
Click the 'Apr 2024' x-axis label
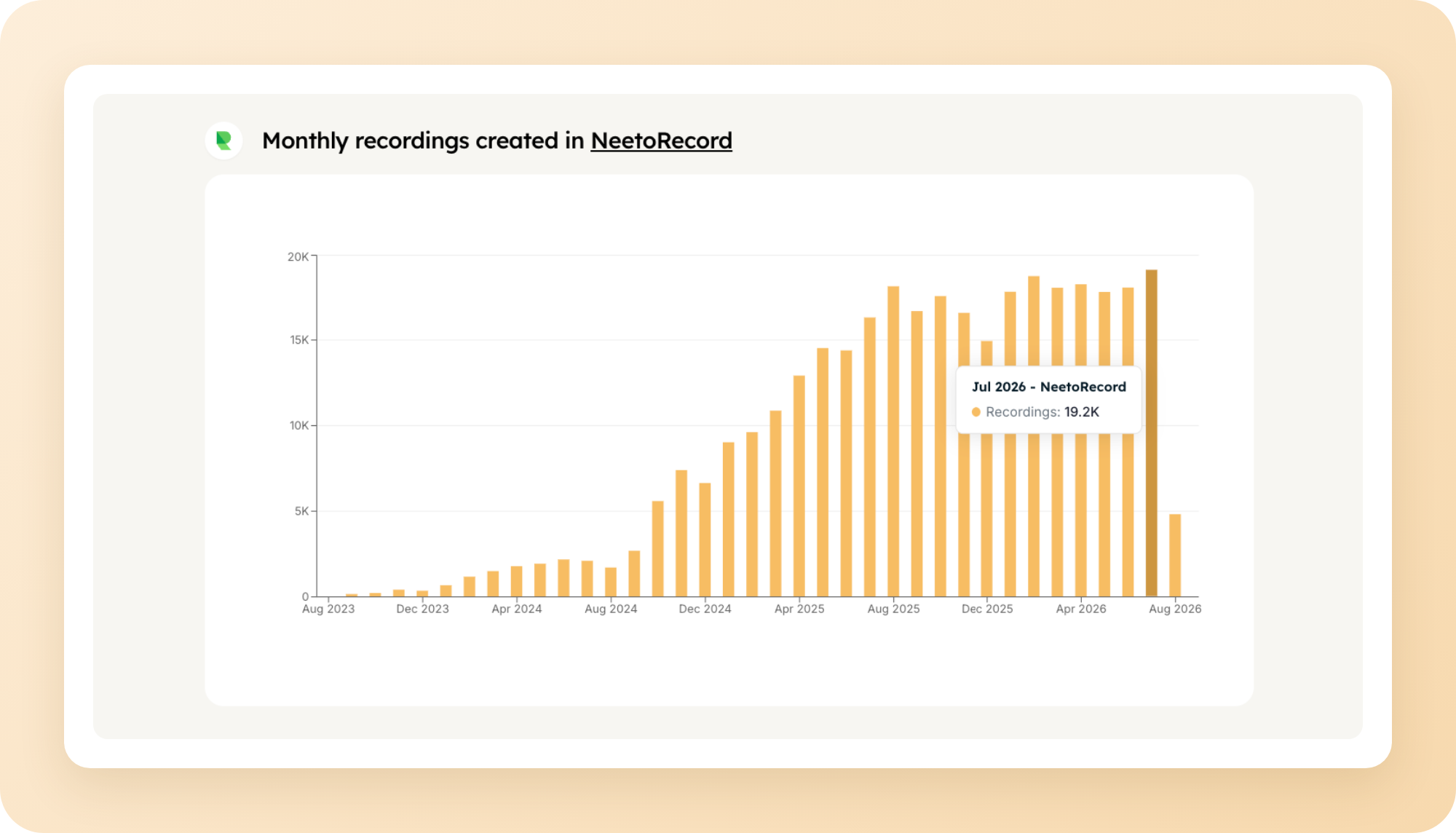point(517,609)
